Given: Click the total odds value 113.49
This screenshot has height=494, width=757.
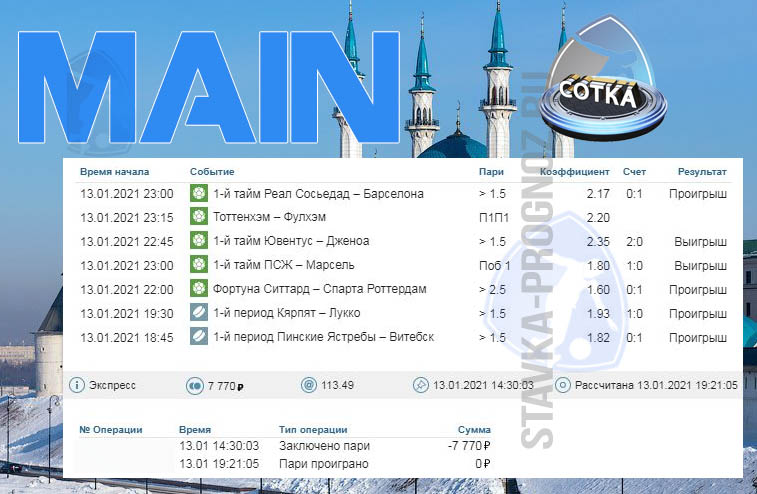Looking at the screenshot, I should point(337,385).
